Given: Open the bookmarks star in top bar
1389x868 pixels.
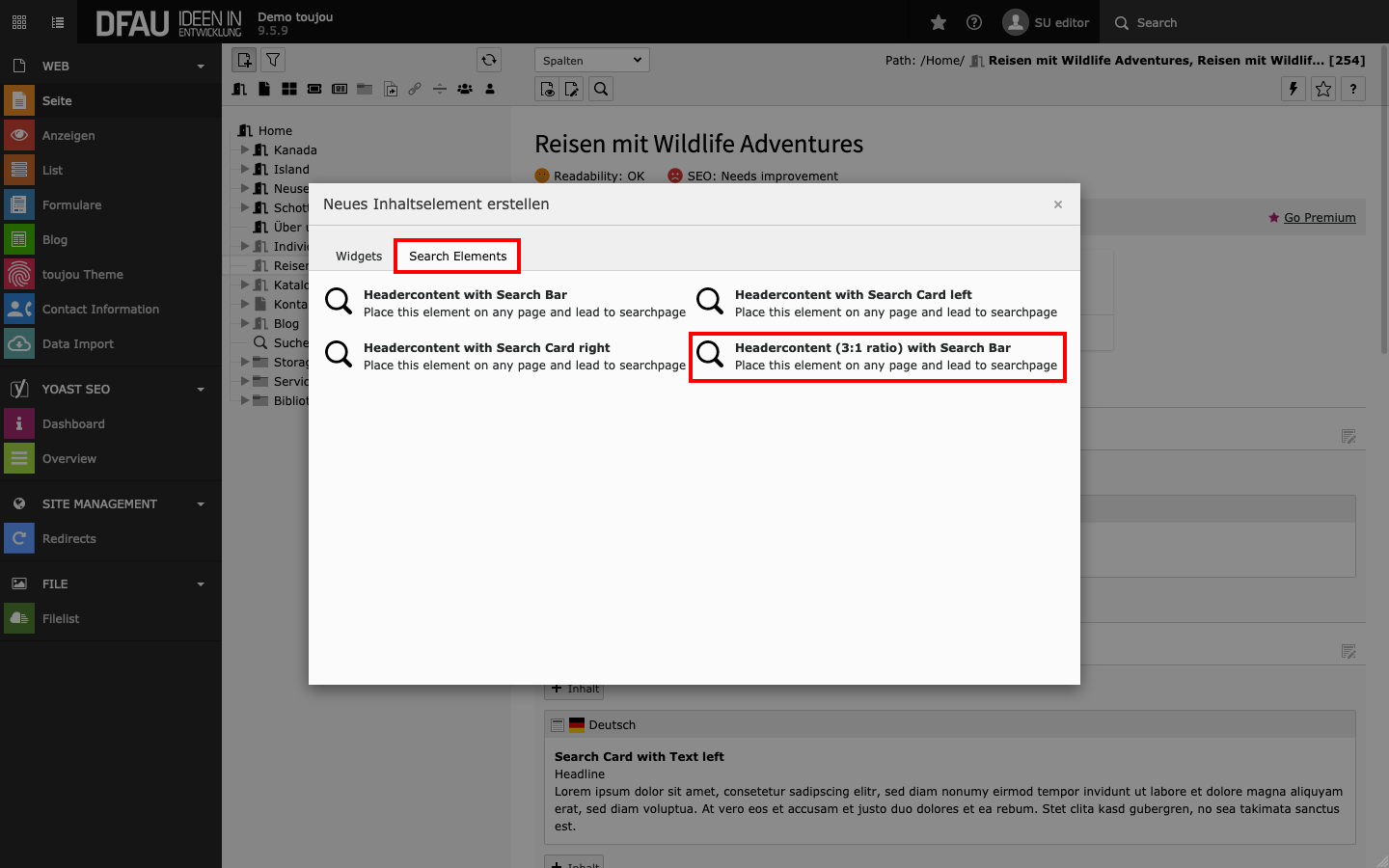Looking at the screenshot, I should click(x=939, y=22).
